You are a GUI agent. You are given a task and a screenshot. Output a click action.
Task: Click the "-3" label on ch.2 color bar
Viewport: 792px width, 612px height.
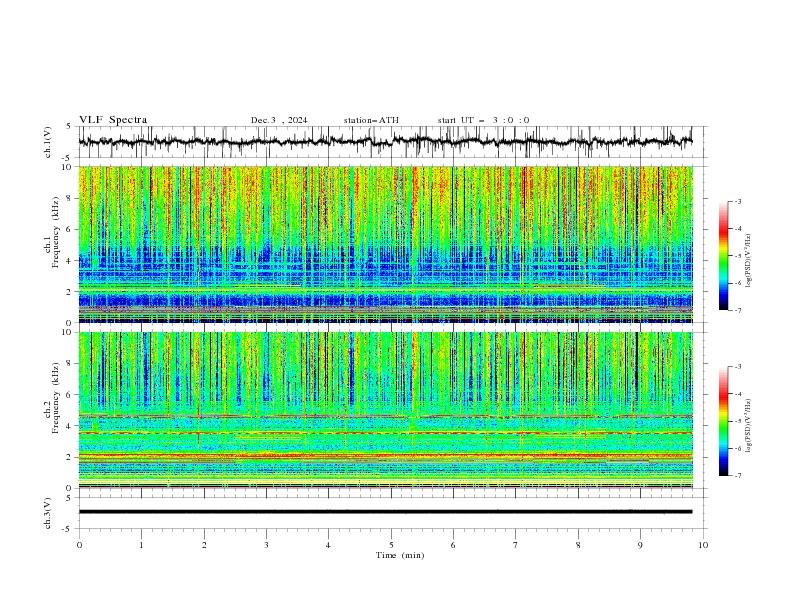click(737, 367)
